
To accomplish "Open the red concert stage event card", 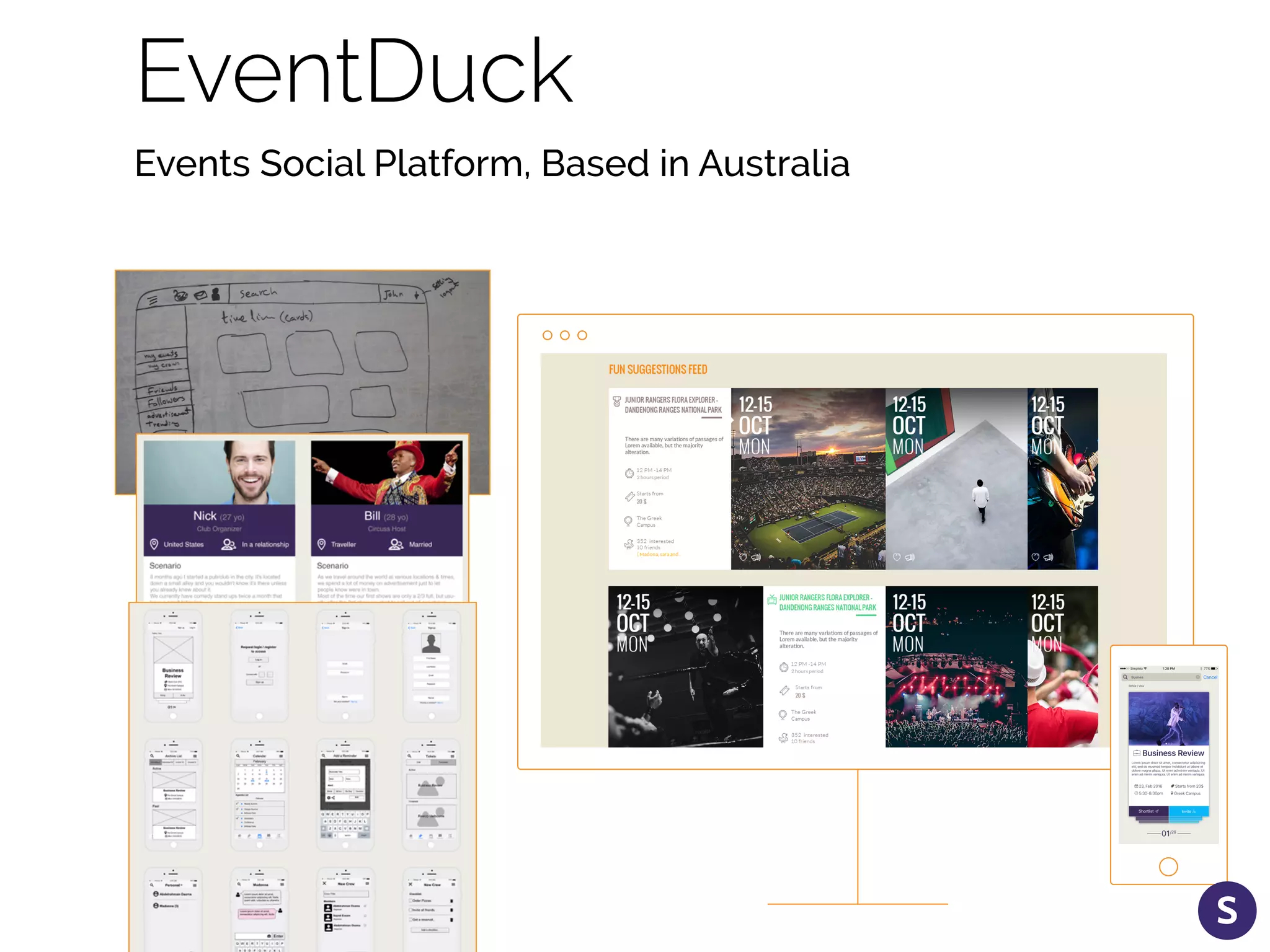I will [955, 667].
